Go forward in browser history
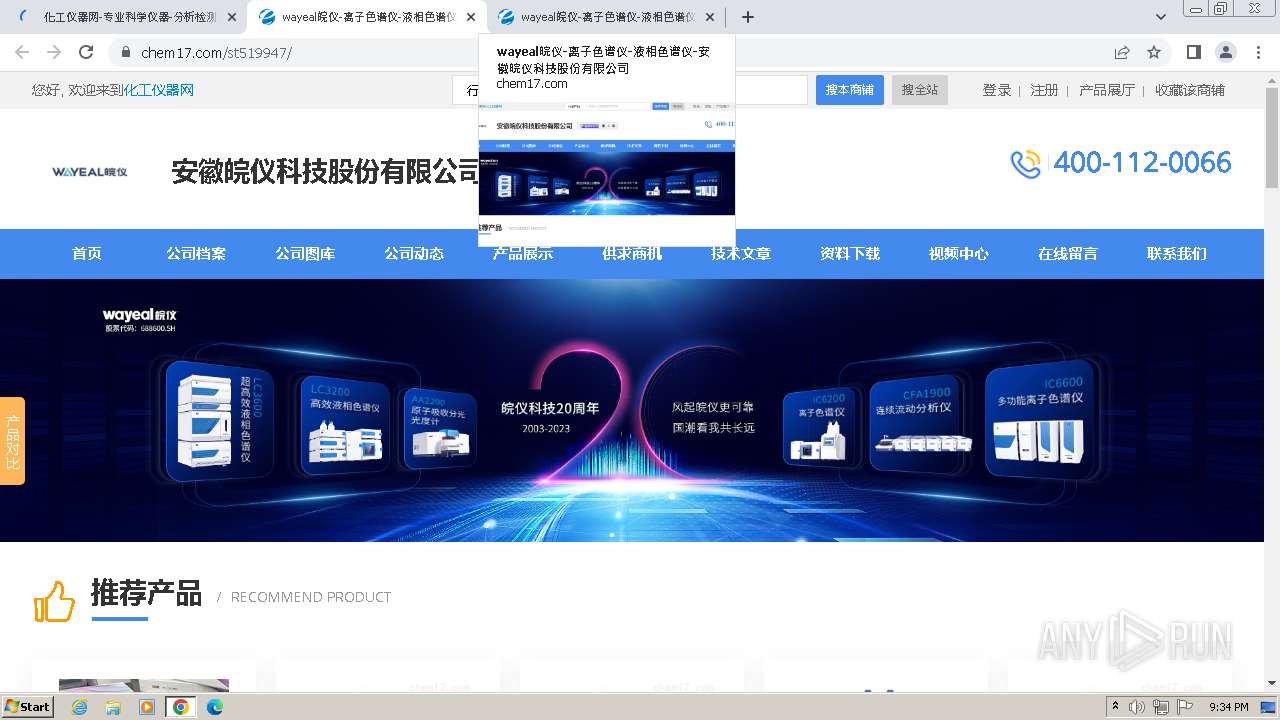This screenshot has width=1280, height=720. pyautogui.click(x=54, y=52)
